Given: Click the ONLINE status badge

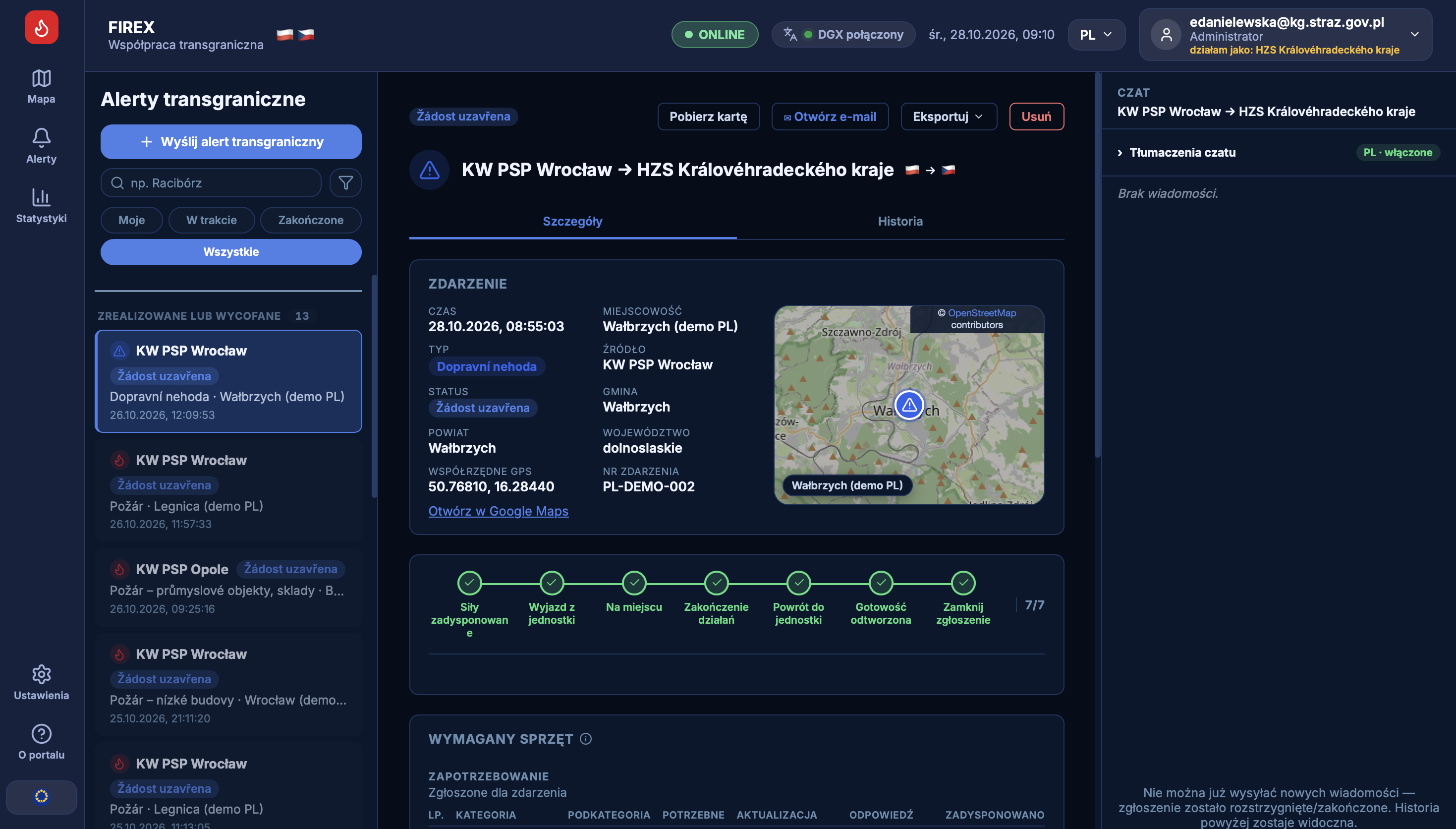Looking at the screenshot, I should click(715, 35).
